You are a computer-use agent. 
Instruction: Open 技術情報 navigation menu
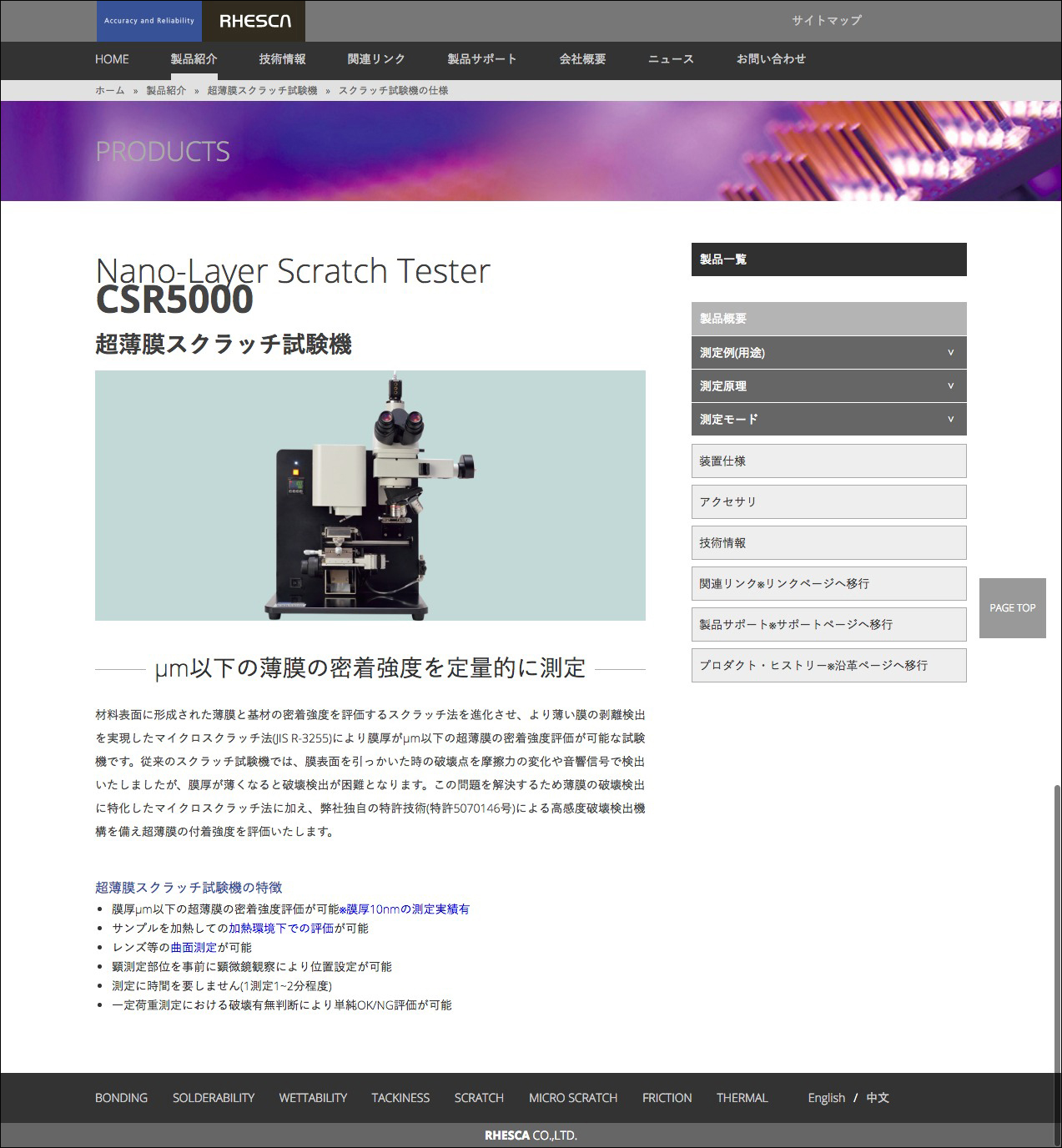[282, 59]
